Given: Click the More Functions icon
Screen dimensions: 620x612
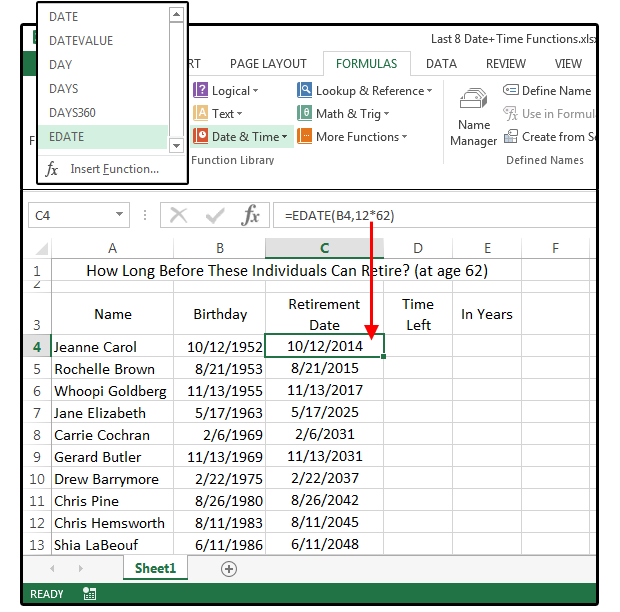Looking at the screenshot, I should [304, 136].
